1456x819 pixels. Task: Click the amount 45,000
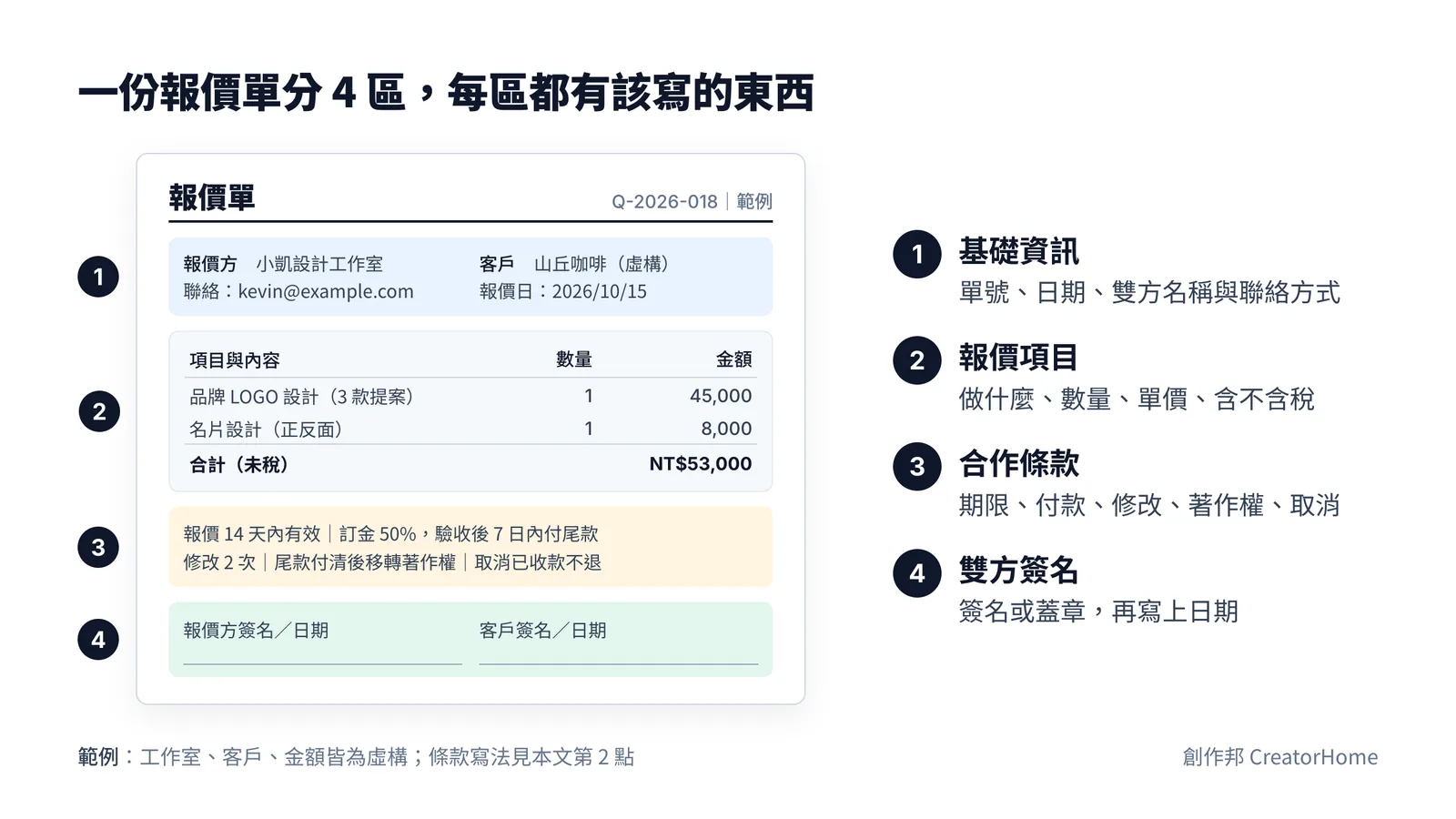point(721,396)
